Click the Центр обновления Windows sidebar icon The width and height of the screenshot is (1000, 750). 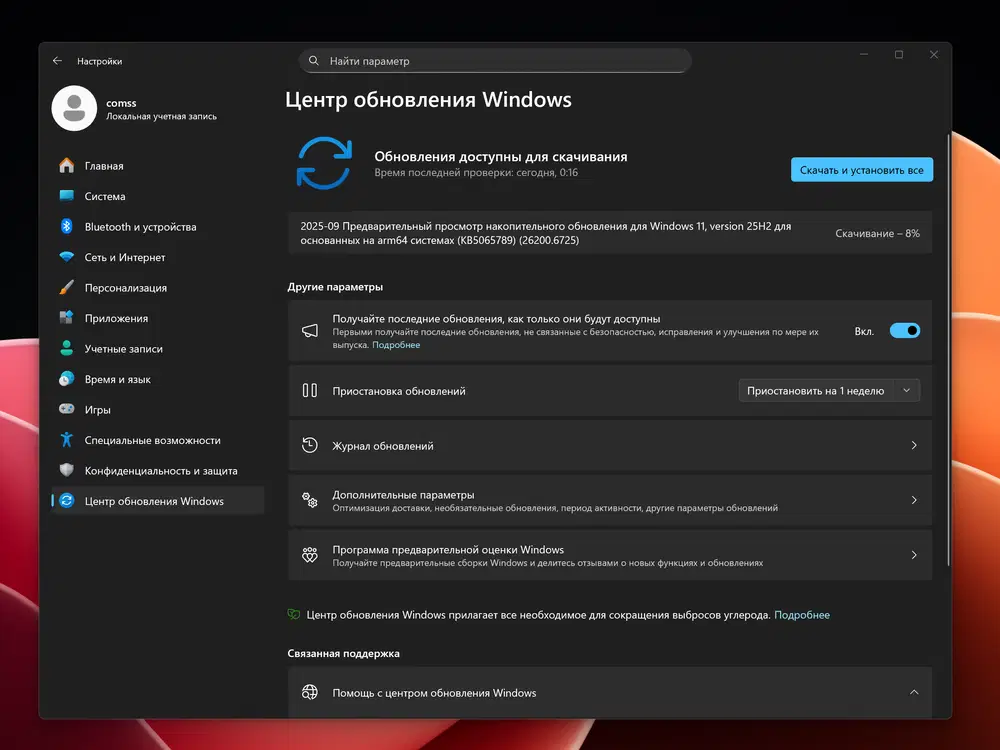pos(66,501)
